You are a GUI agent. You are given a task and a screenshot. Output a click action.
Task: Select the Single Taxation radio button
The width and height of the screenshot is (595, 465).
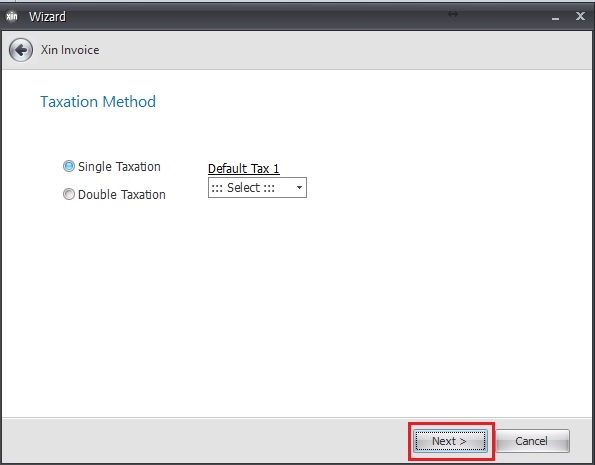tap(69, 166)
